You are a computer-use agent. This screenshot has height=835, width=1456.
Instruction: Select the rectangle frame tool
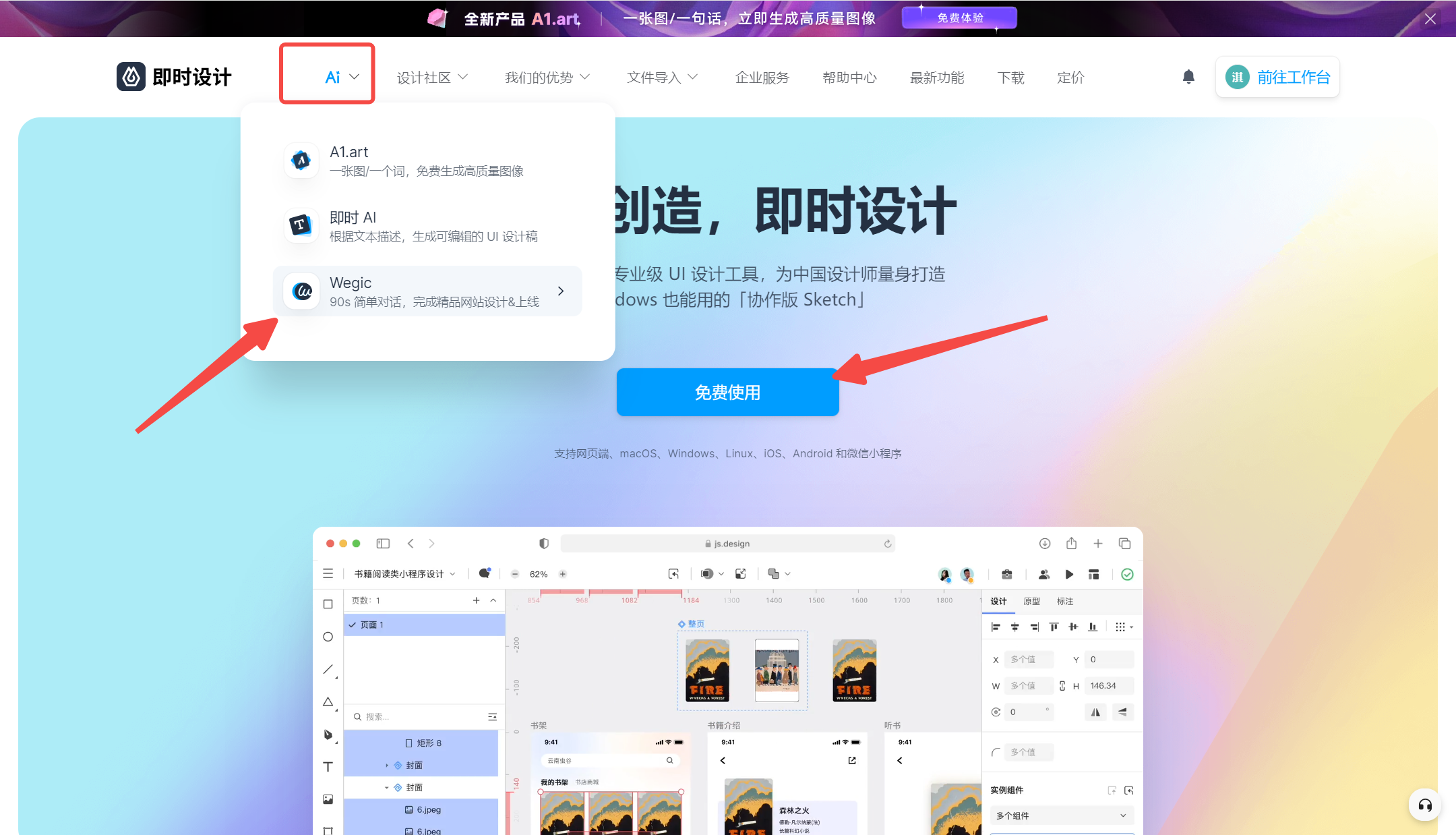click(x=328, y=604)
